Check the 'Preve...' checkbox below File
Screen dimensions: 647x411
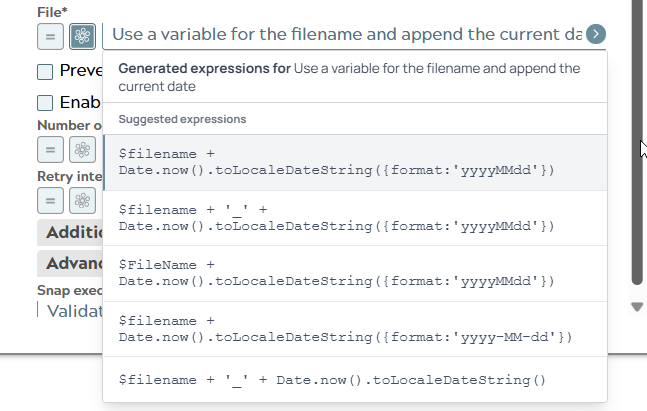[45, 72]
